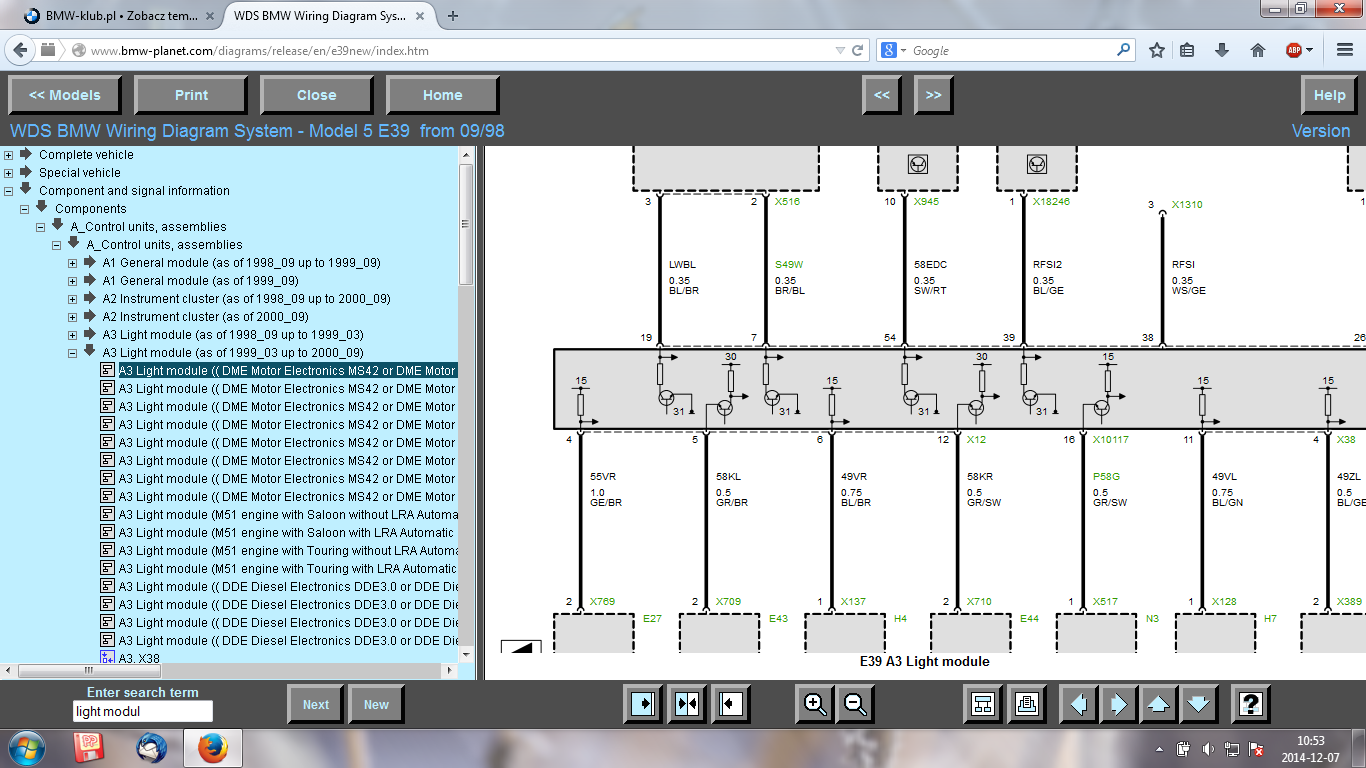Image resolution: width=1366 pixels, height=768 pixels.
Task: Expand A2 Instrument cluster up to 2000_09
Action: point(72,299)
